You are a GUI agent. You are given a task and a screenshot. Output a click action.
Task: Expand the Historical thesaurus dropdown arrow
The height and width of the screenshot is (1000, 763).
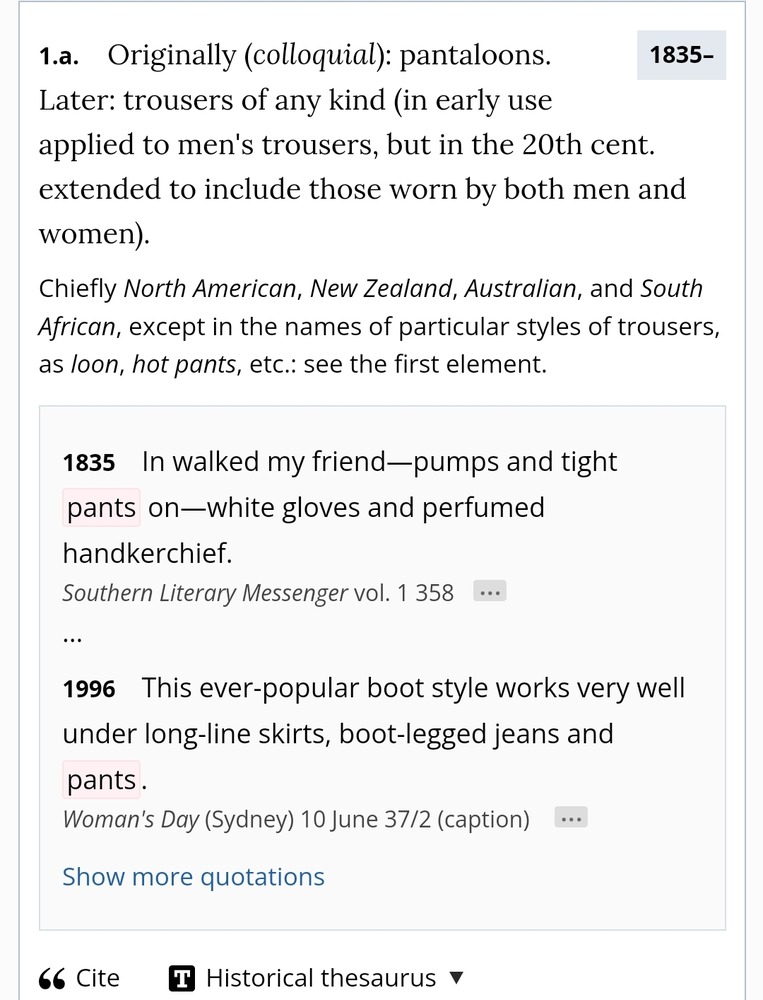coord(456,978)
